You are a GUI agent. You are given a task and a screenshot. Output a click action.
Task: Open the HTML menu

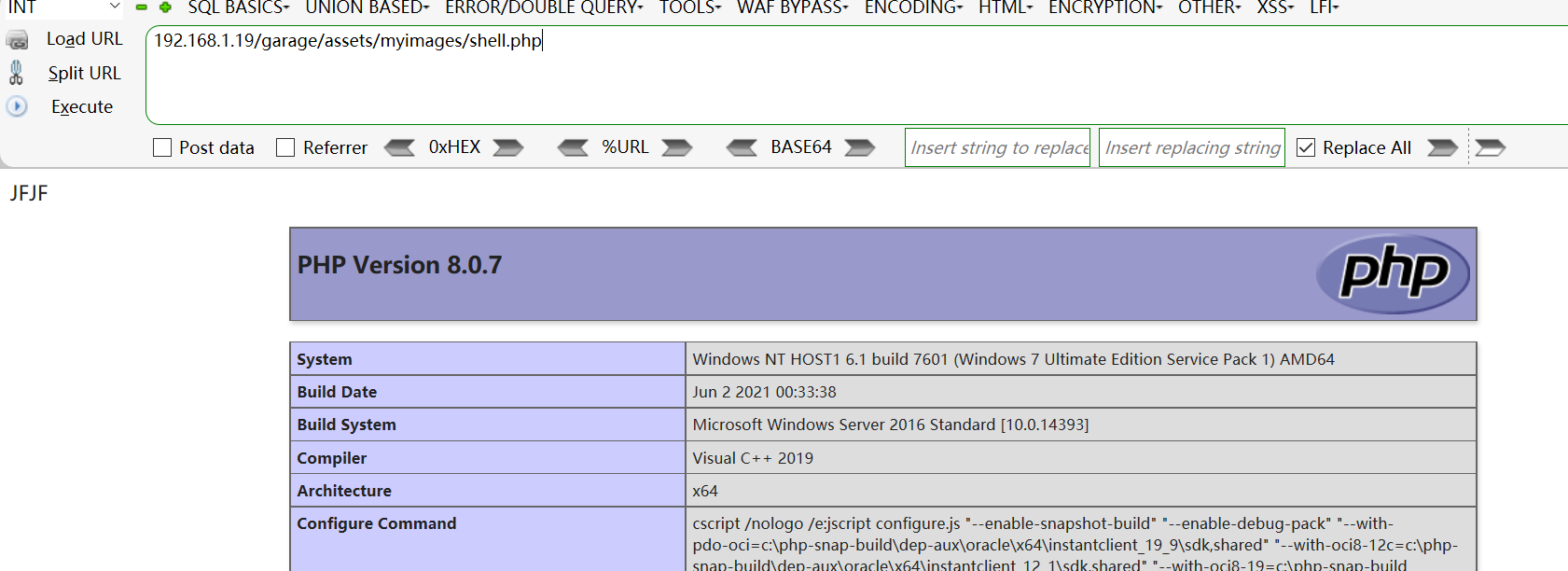(1006, 7)
